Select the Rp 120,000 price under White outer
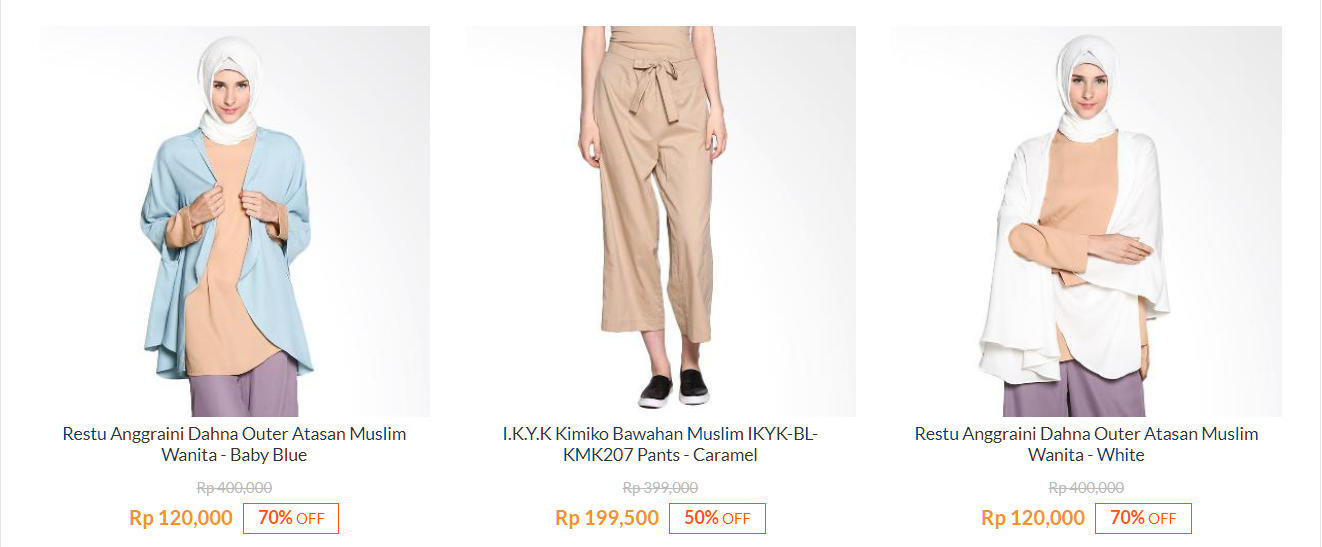This screenshot has height=547, width=1322. [1033, 518]
